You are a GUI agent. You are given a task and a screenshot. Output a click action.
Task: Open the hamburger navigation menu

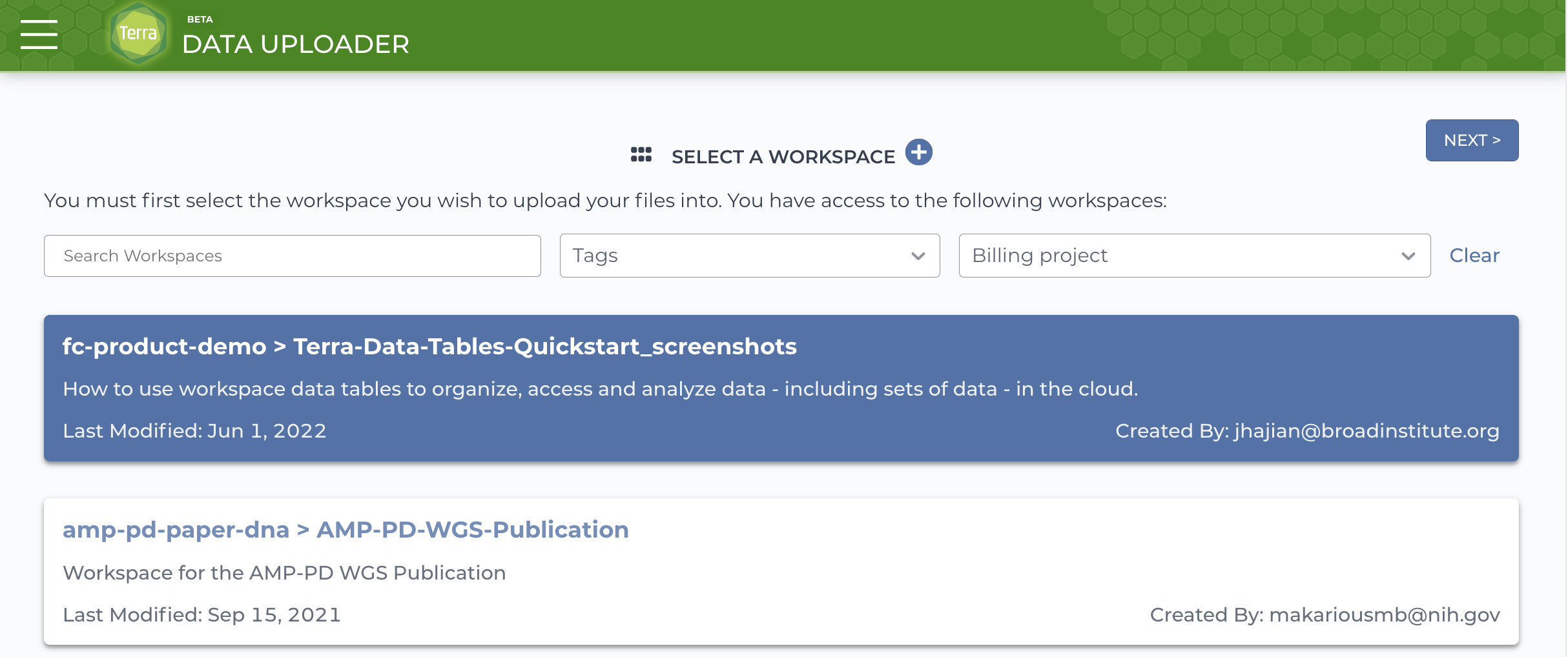[39, 34]
